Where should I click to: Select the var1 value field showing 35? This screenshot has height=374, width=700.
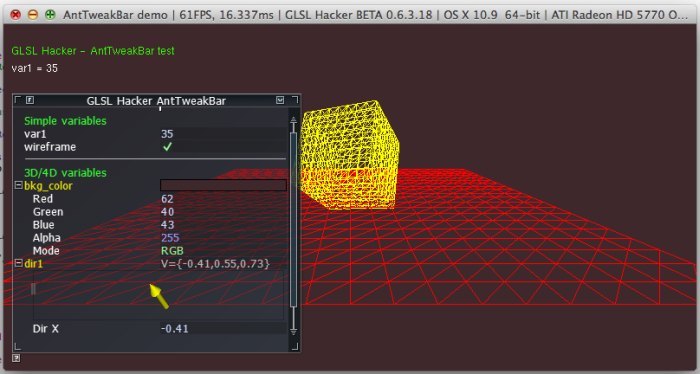223,134
